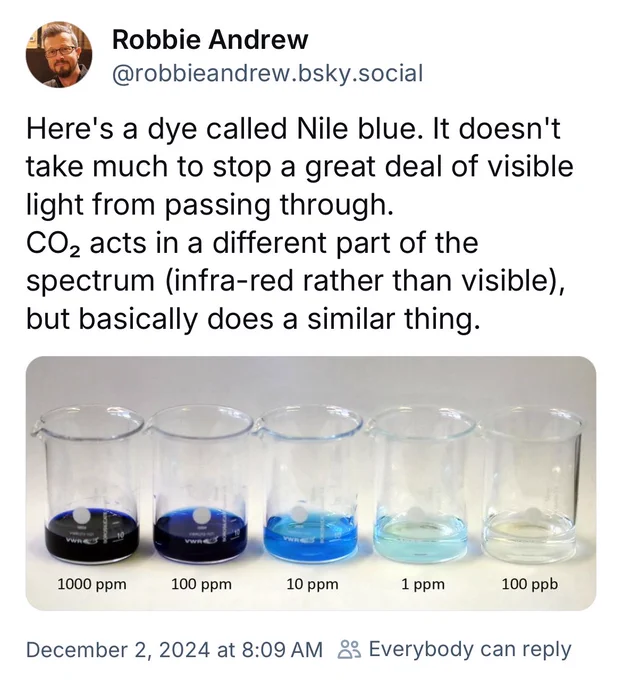Select the 10 ppm beaker
Screen dimensions: 622x680
[309, 485]
